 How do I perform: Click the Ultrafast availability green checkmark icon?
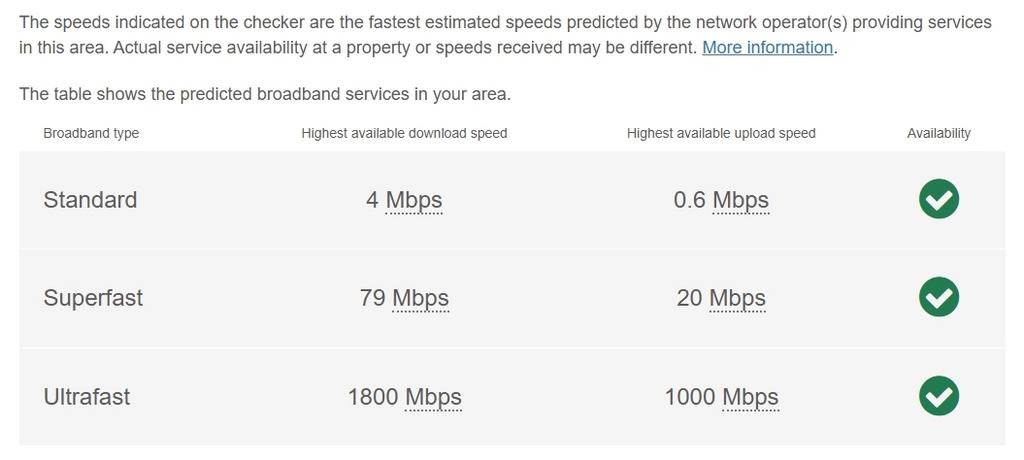(938, 396)
